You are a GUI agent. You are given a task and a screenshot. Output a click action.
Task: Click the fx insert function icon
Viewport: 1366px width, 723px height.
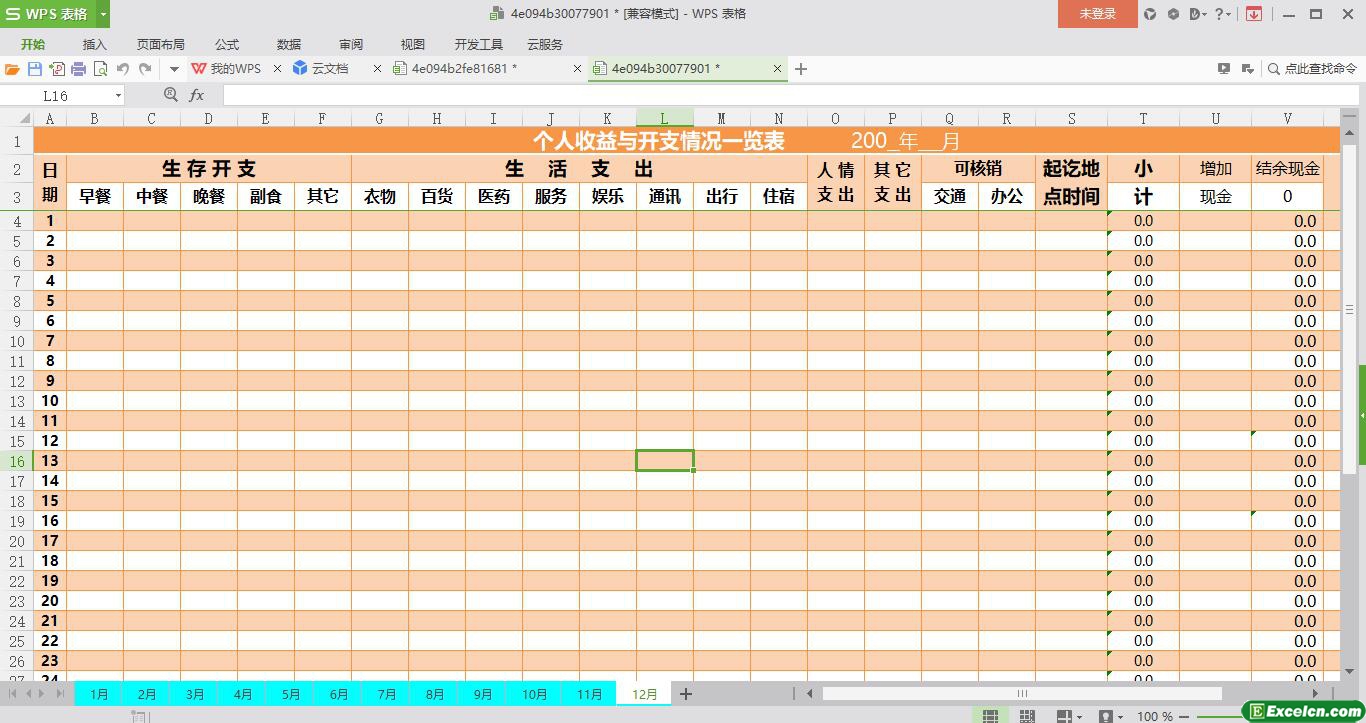tap(197, 95)
